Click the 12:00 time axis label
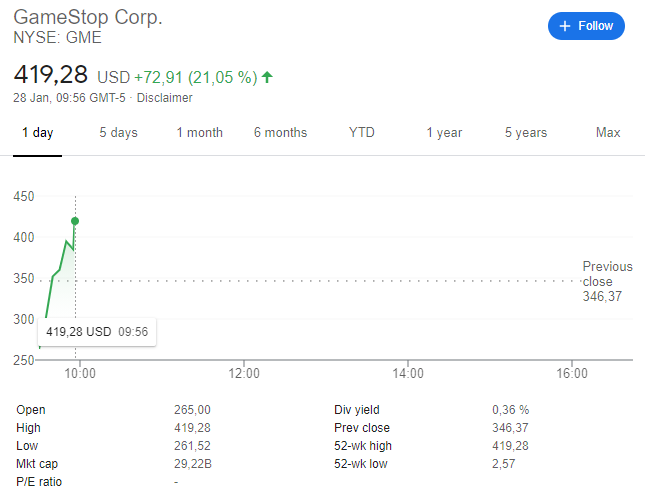Screen dimensions: 645x498 [x=244, y=374]
